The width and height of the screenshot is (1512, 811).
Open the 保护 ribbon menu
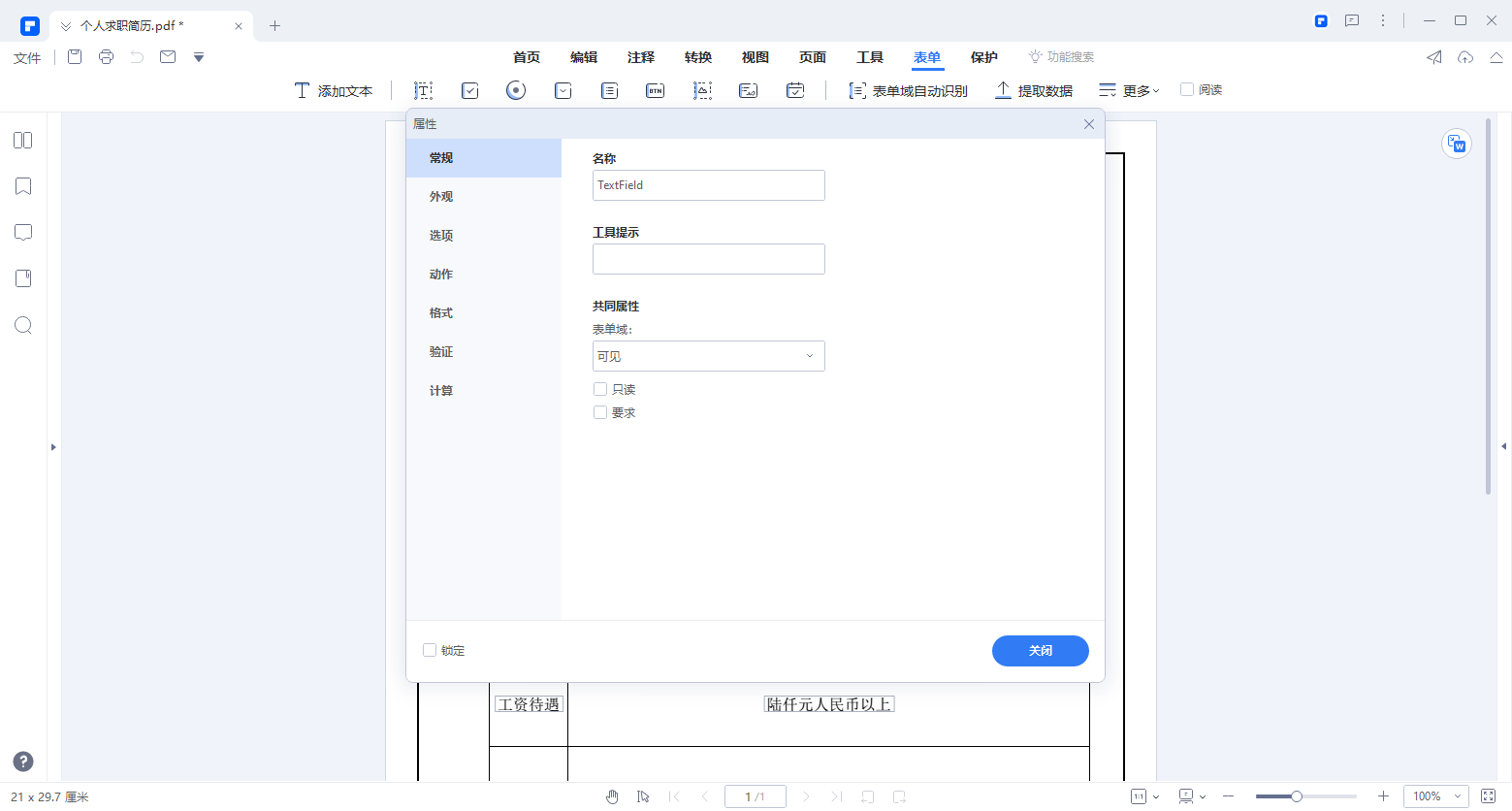pos(983,57)
